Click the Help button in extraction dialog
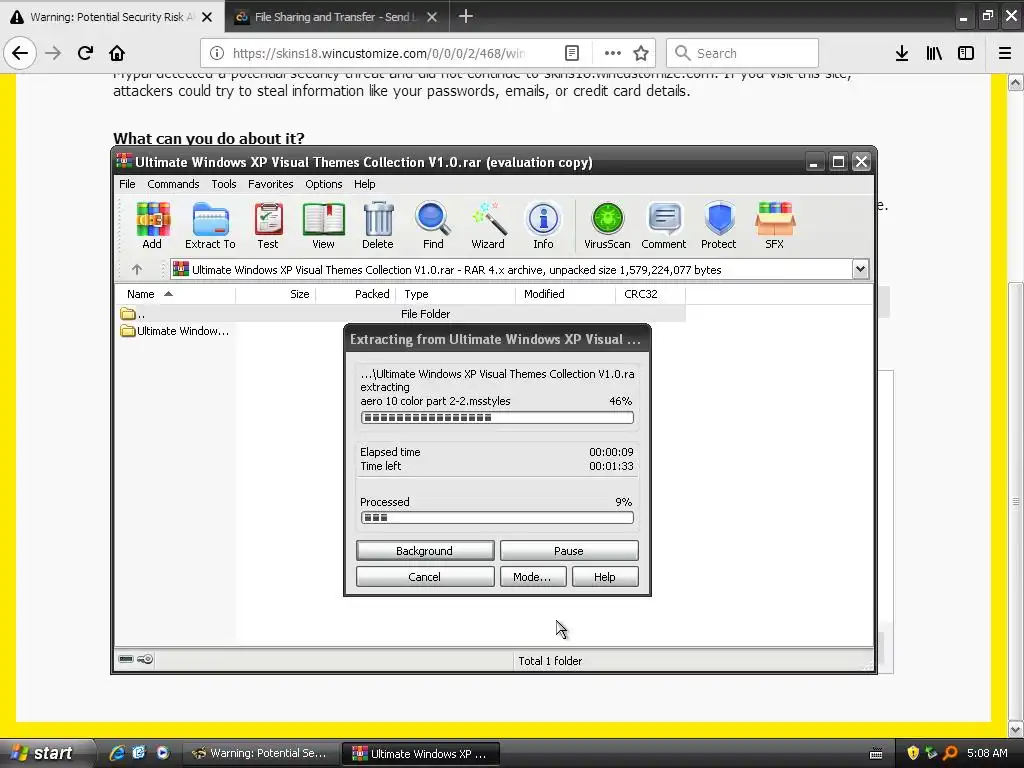Viewport: 1024px width, 768px height. [605, 577]
